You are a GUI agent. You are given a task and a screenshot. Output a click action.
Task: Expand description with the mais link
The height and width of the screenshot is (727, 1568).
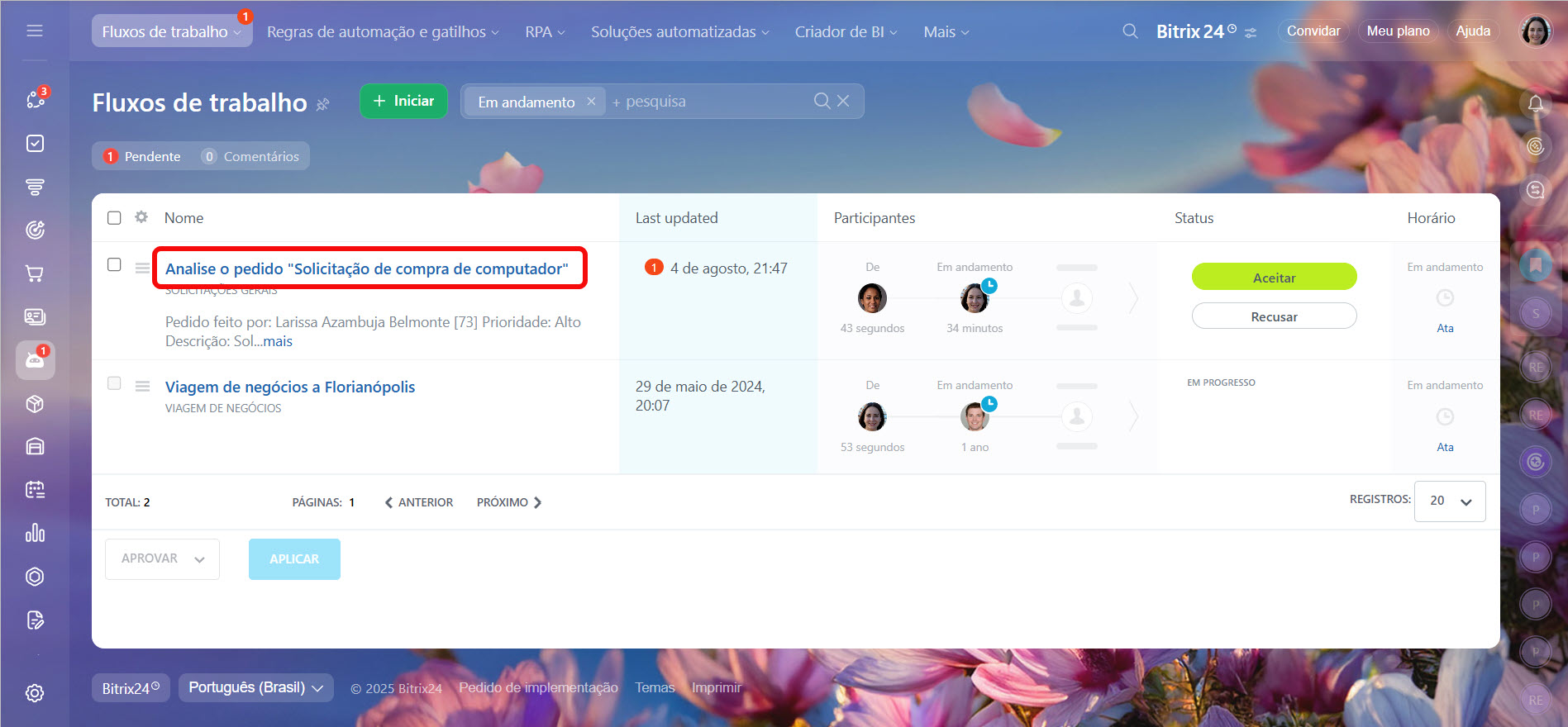(x=278, y=341)
